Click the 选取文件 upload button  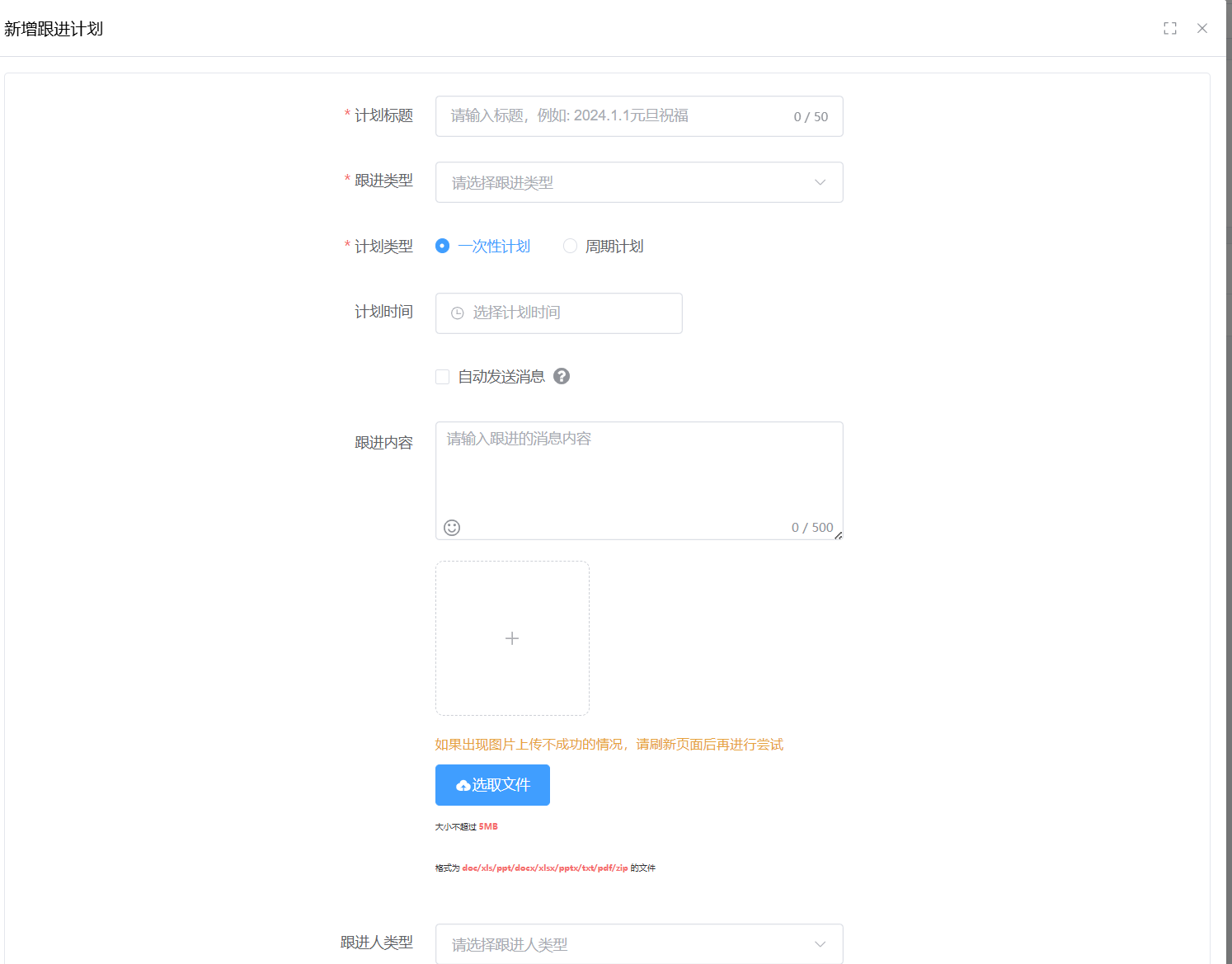(x=492, y=785)
